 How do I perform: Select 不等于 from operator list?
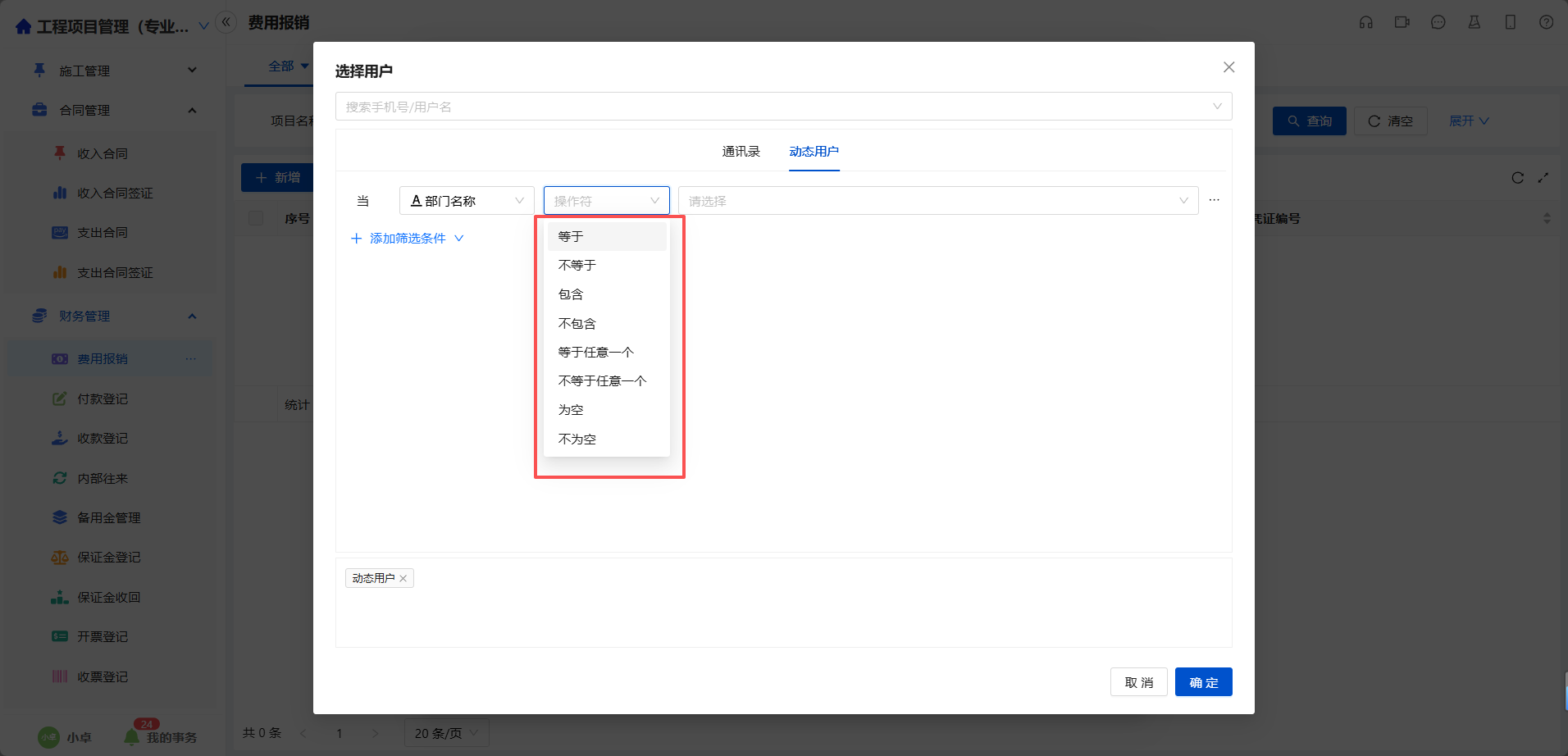point(577,266)
